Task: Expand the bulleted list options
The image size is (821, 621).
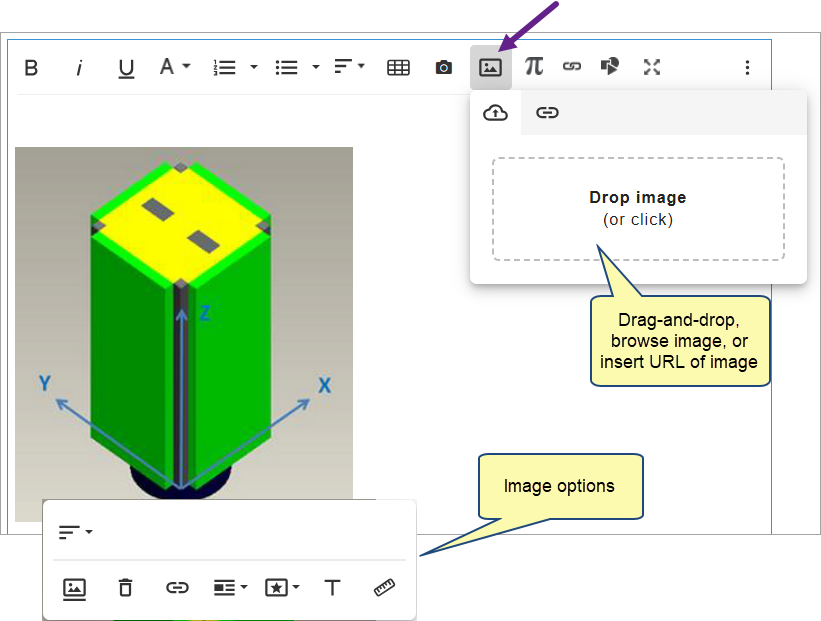Action: [x=315, y=67]
